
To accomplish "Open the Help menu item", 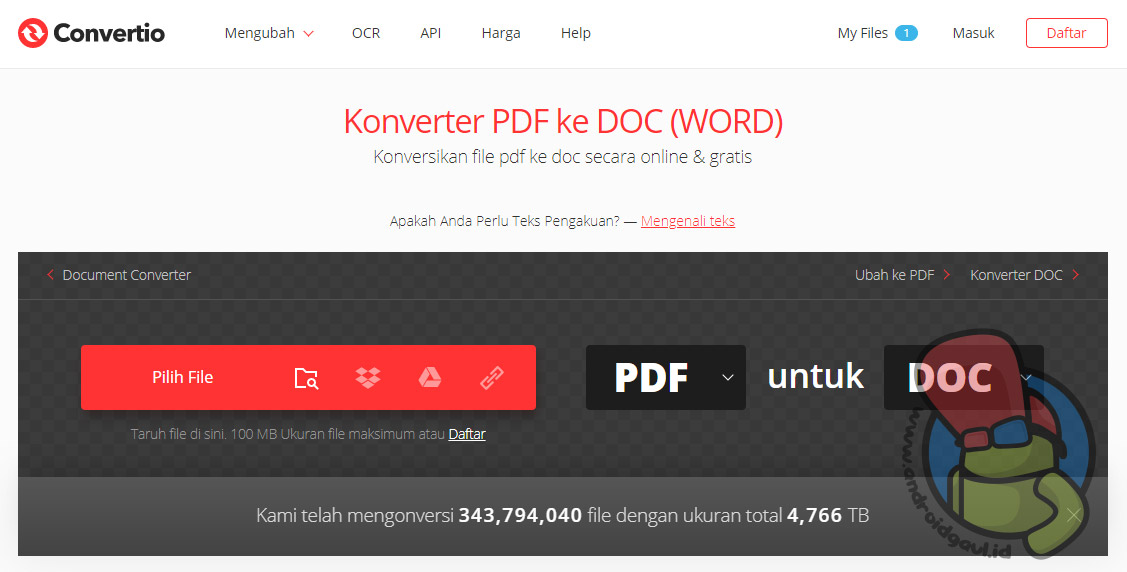I will 576,33.
